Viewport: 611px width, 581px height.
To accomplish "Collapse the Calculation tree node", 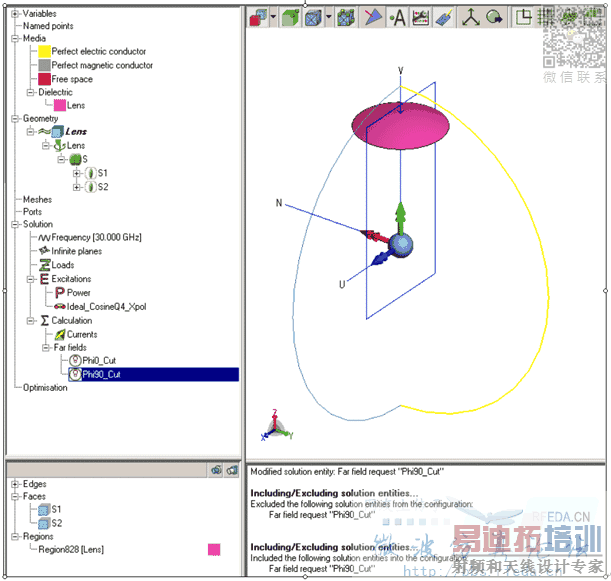I will pyautogui.click(x=30, y=321).
